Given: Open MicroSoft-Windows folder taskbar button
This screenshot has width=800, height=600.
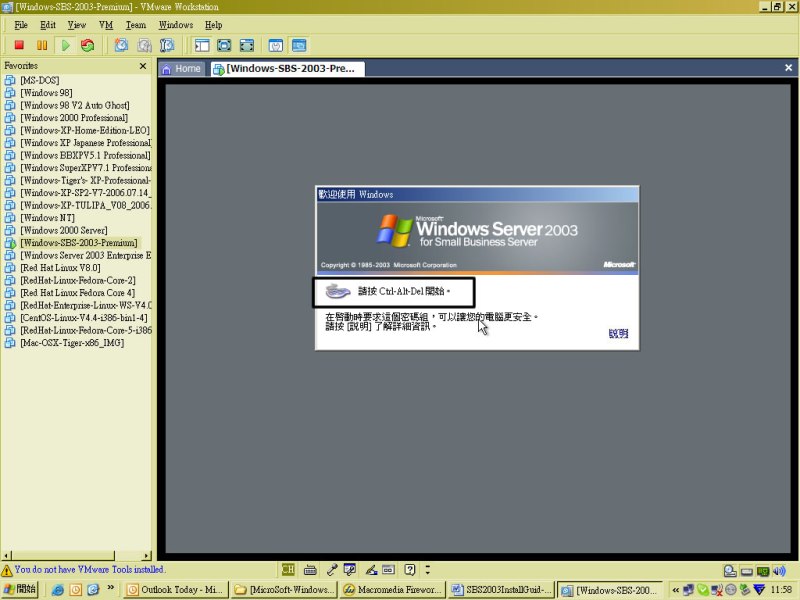Looking at the screenshot, I should click(x=283, y=590).
